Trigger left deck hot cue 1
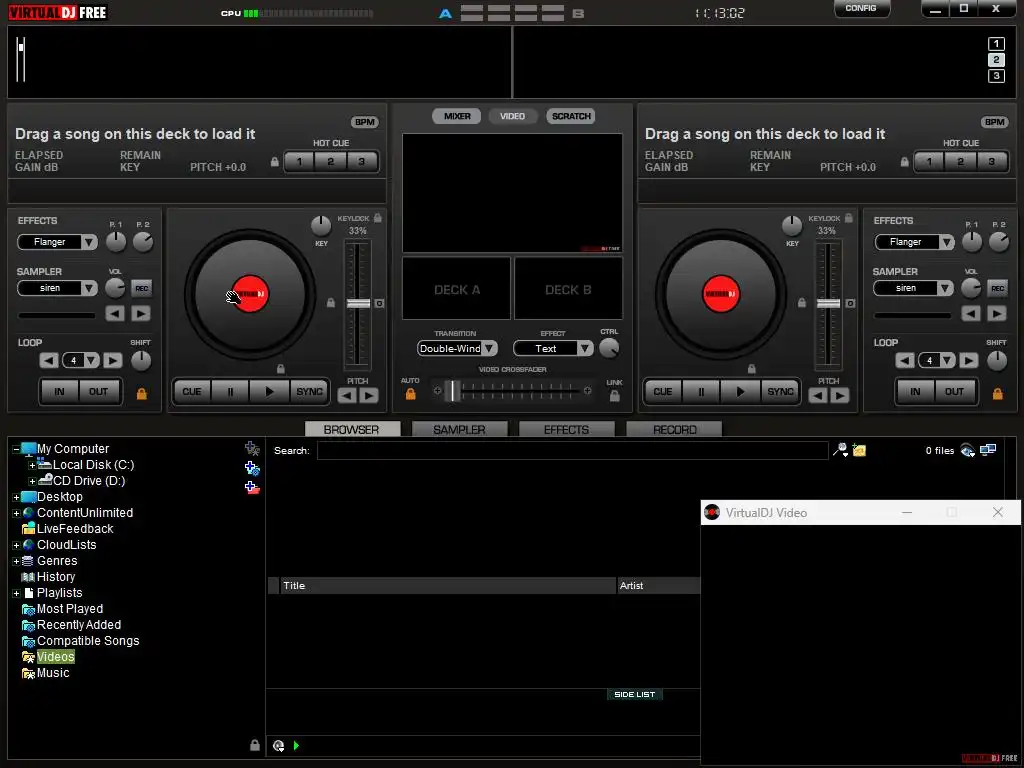Viewport: 1024px width, 768px height. [x=299, y=162]
